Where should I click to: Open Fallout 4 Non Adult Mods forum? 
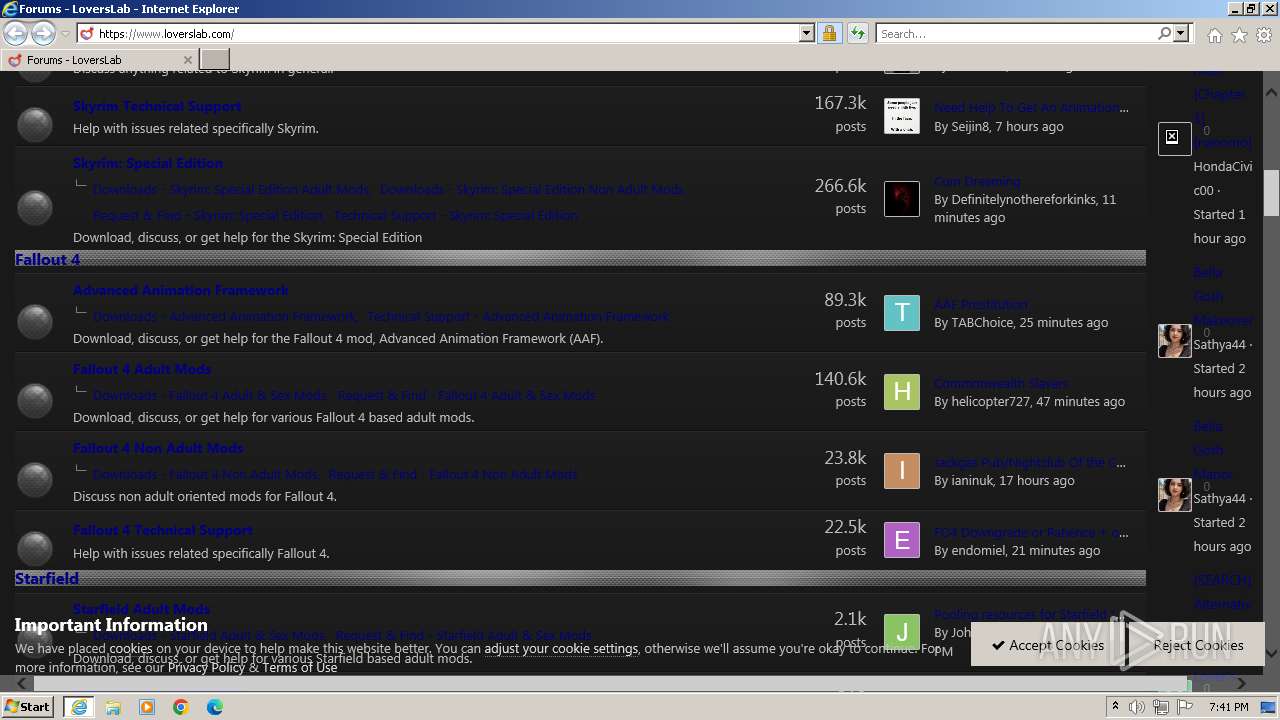click(x=158, y=448)
